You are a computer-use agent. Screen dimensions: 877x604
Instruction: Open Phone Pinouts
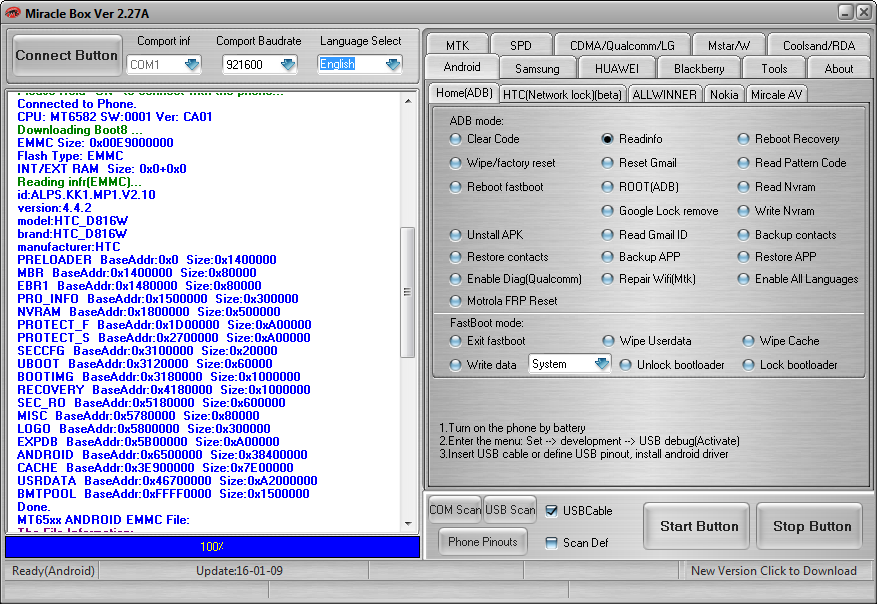483,541
